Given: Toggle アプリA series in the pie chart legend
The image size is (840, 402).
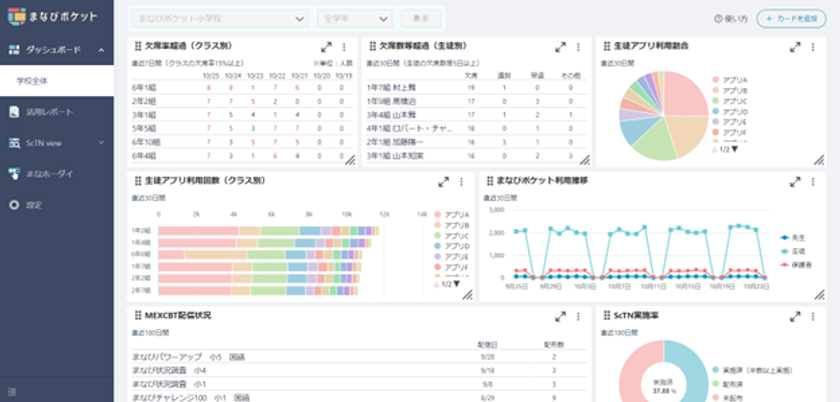Looking at the screenshot, I should pos(731,80).
